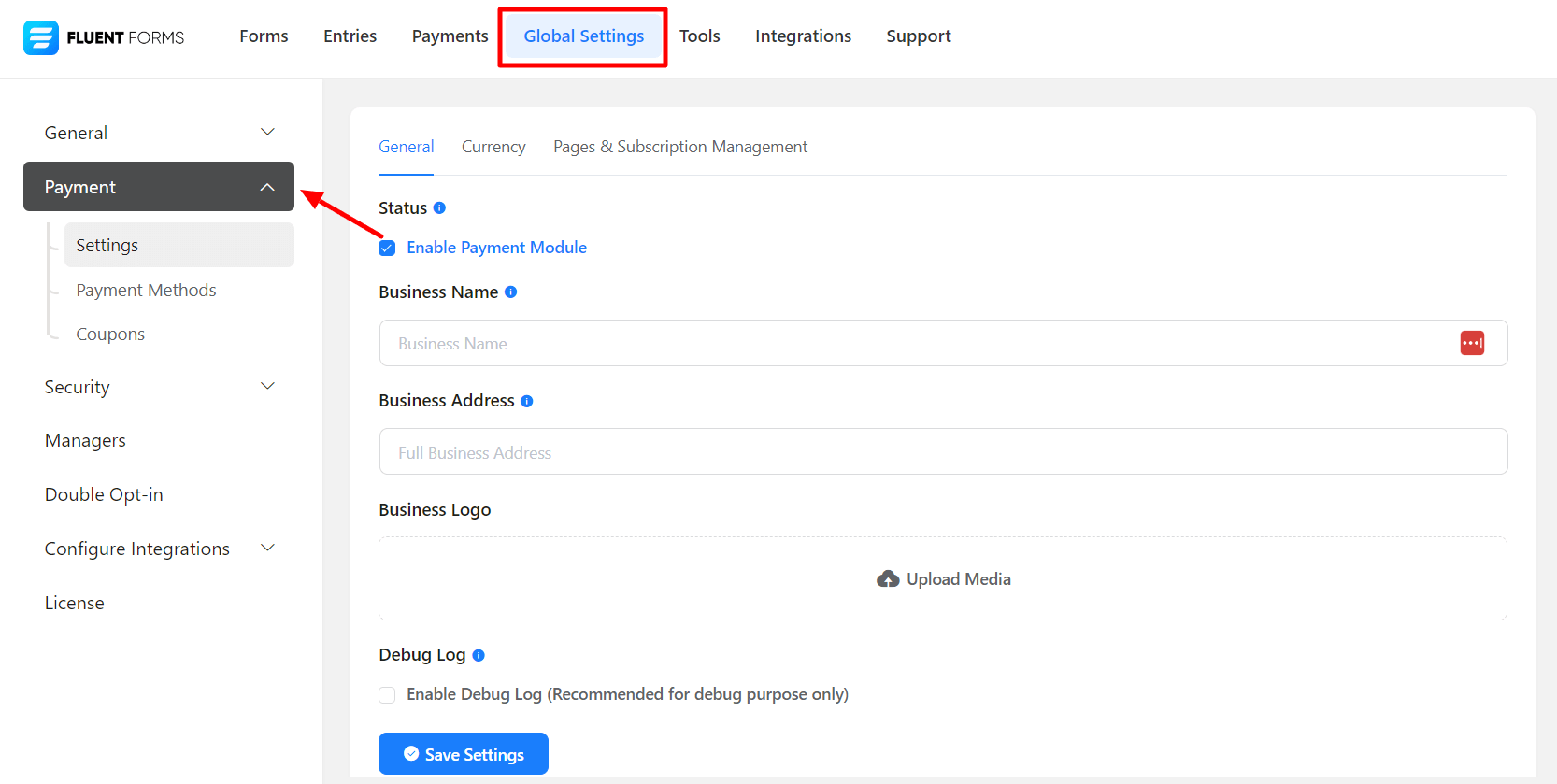Screen dimensions: 1557x784
Task: Click the Upload Media cloud icon
Action: point(888,579)
